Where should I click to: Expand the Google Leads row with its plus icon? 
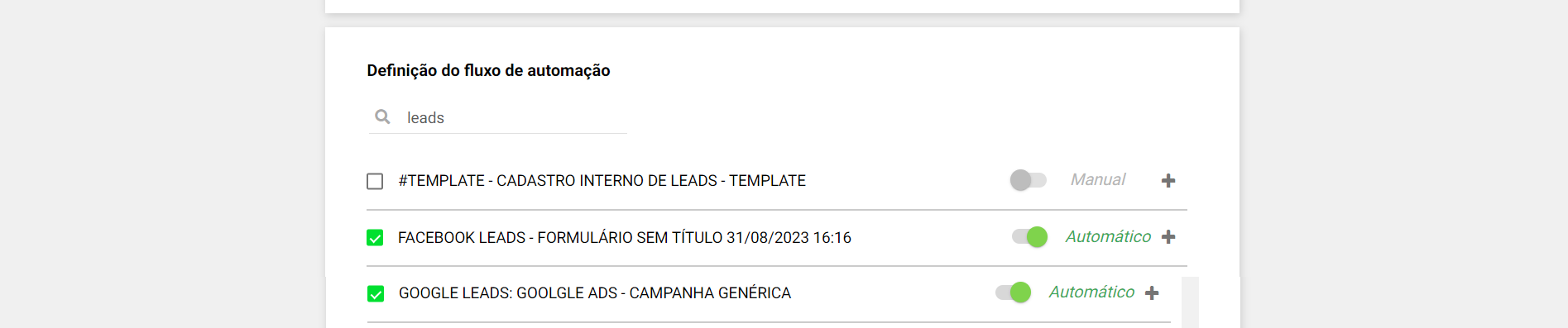pyautogui.click(x=1152, y=293)
